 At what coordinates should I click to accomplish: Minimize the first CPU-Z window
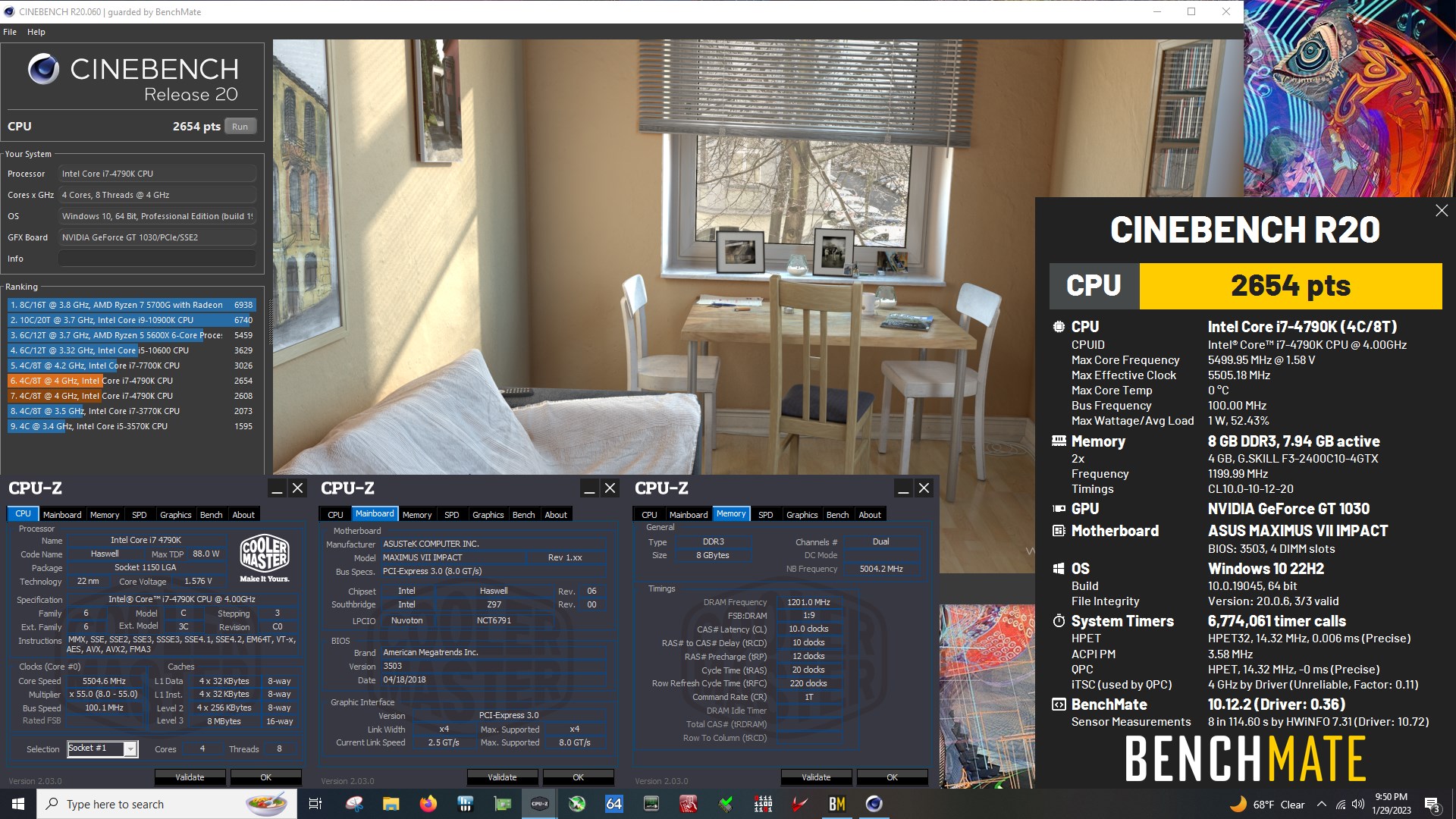coord(277,488)
